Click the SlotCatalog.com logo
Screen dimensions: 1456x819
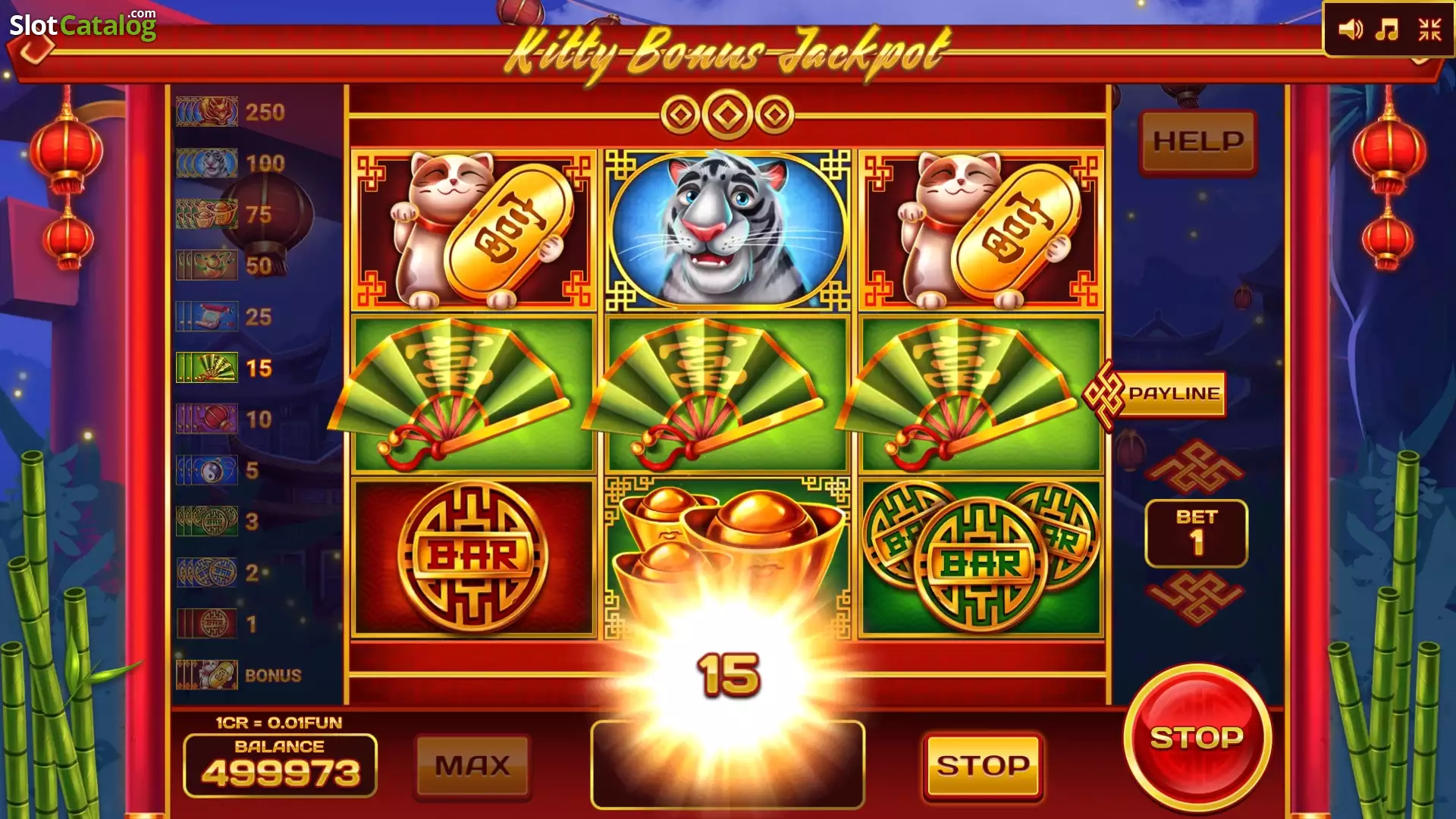83,25
